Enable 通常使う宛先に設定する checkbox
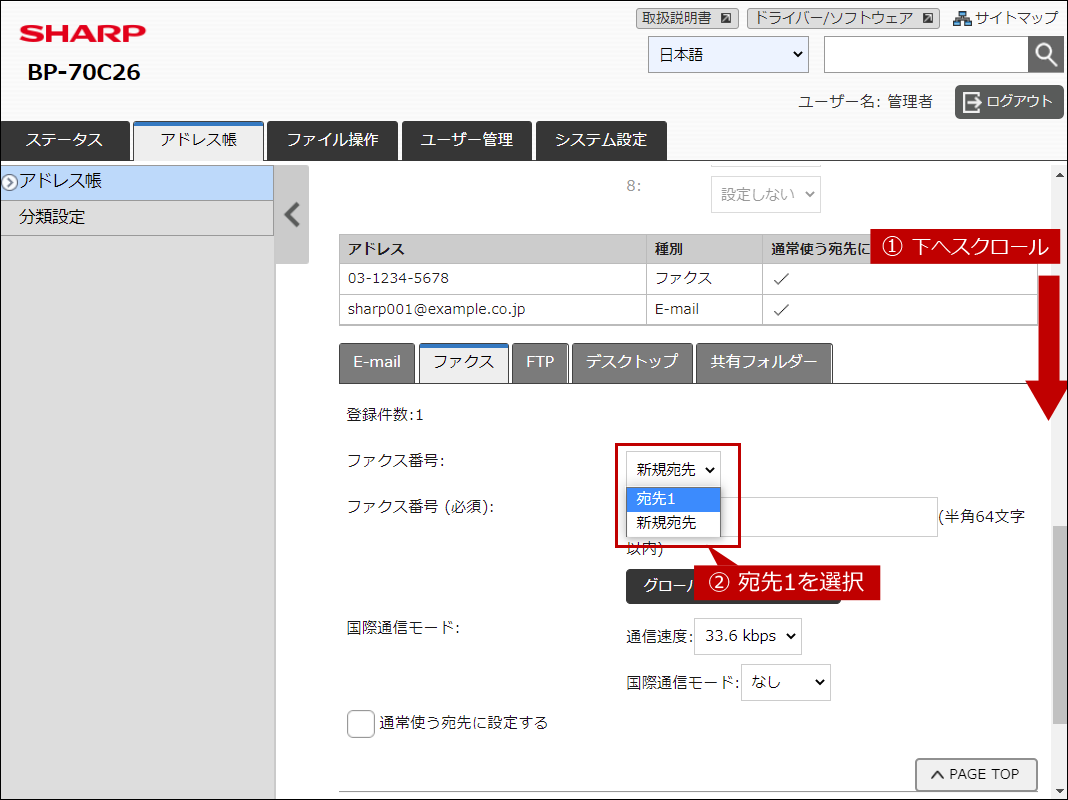This screenshot has height=800, width=1068. [x=361, y=723]
